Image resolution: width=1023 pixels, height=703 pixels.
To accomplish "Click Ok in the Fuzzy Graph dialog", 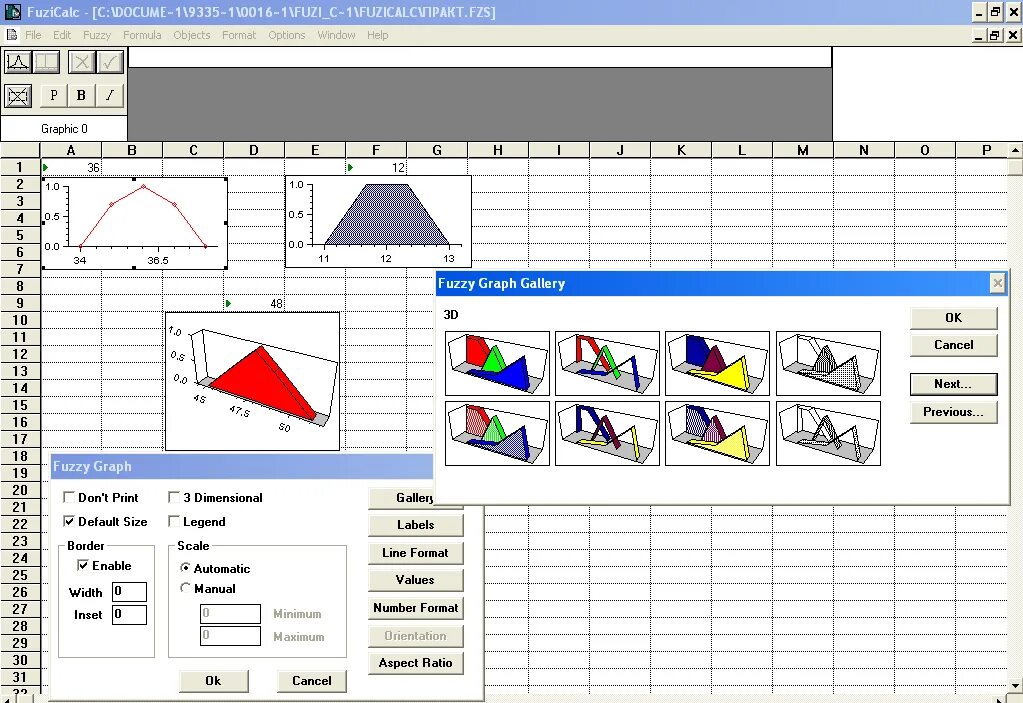I will tap(213, 681).
